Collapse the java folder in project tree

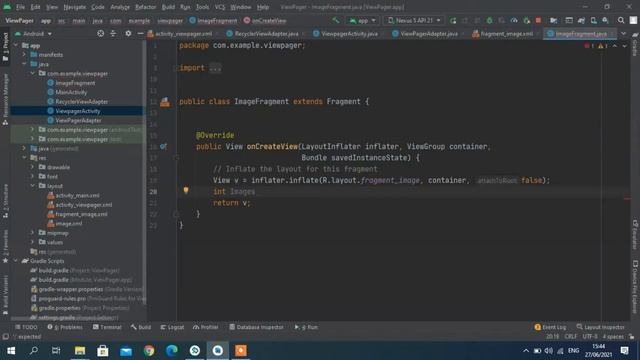click(x=24, y=64)
